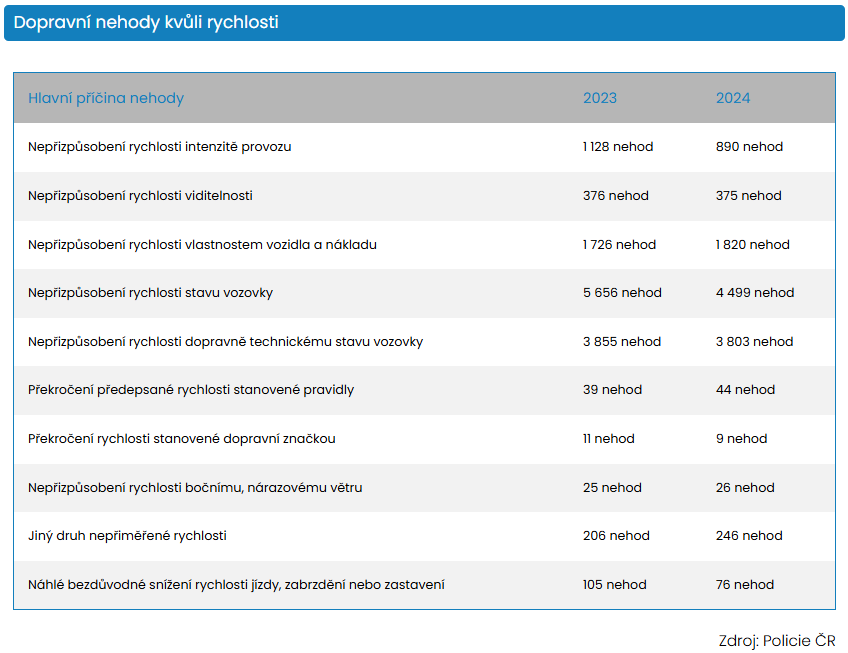
Task: Click the 'Dopravní nehody kvůli rychlosti' title banner
Action: click(146, 23)
